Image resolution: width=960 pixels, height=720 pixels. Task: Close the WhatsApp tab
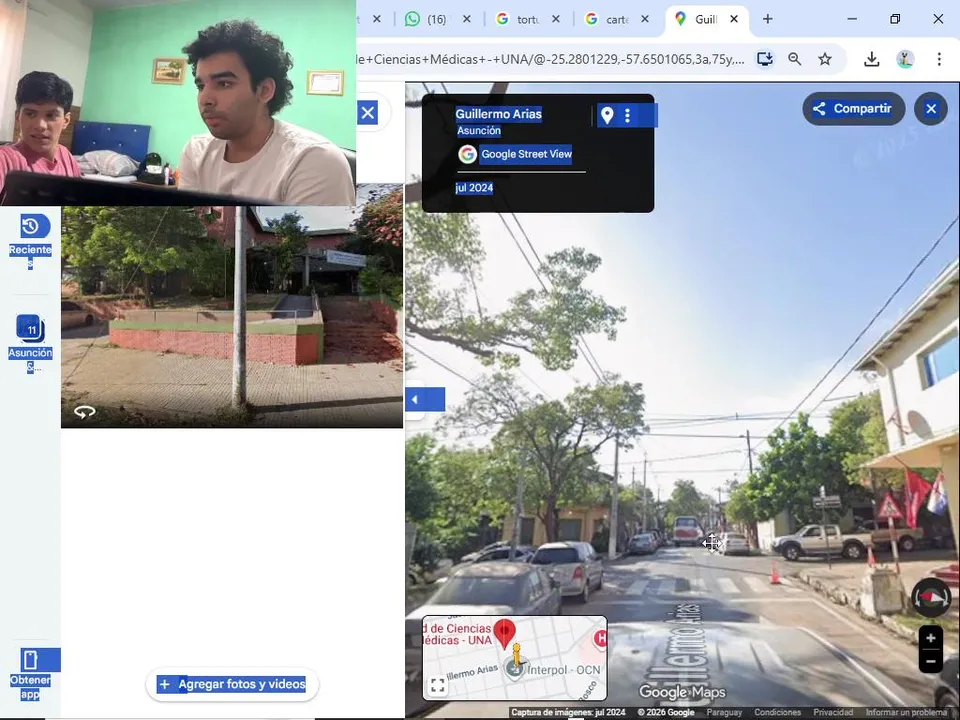(467, 19)
